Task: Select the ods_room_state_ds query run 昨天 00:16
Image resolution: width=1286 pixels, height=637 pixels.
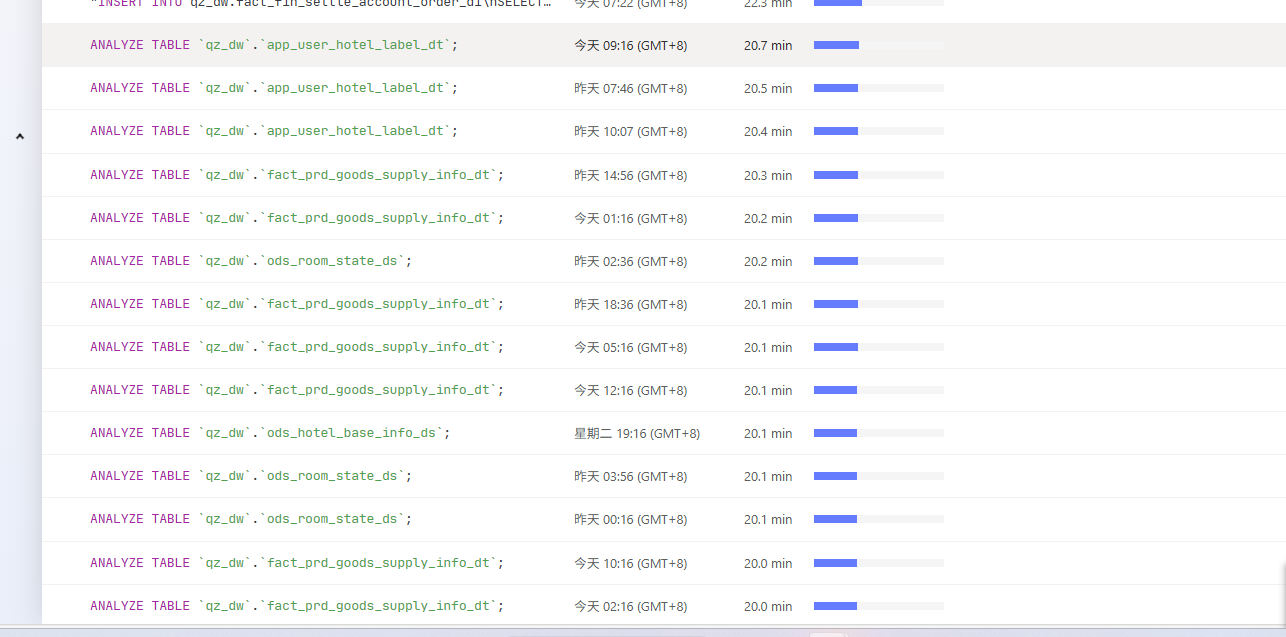Action: click(251, 519)
